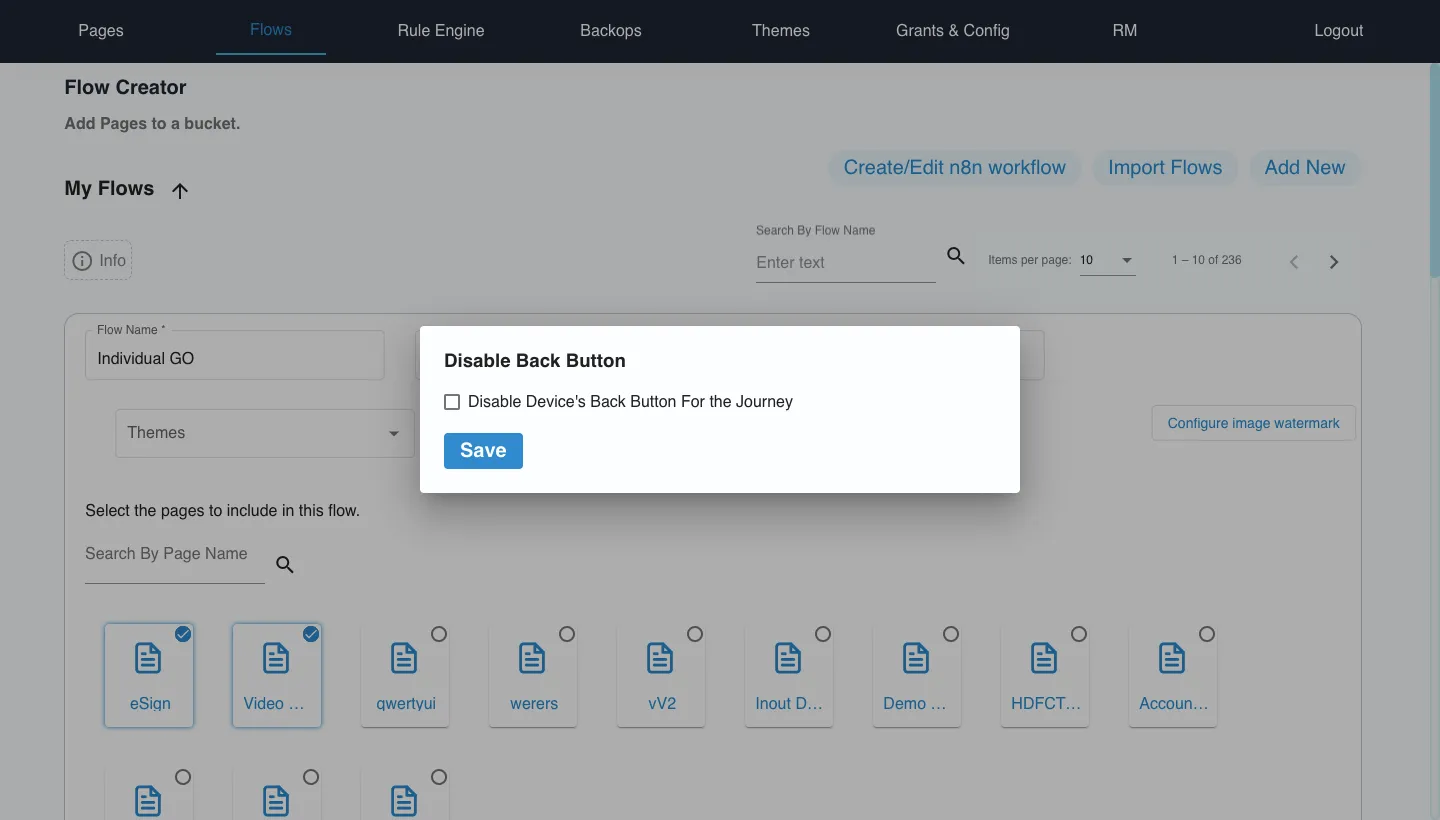Open the Items per page dropdown

pos(1108,260)
